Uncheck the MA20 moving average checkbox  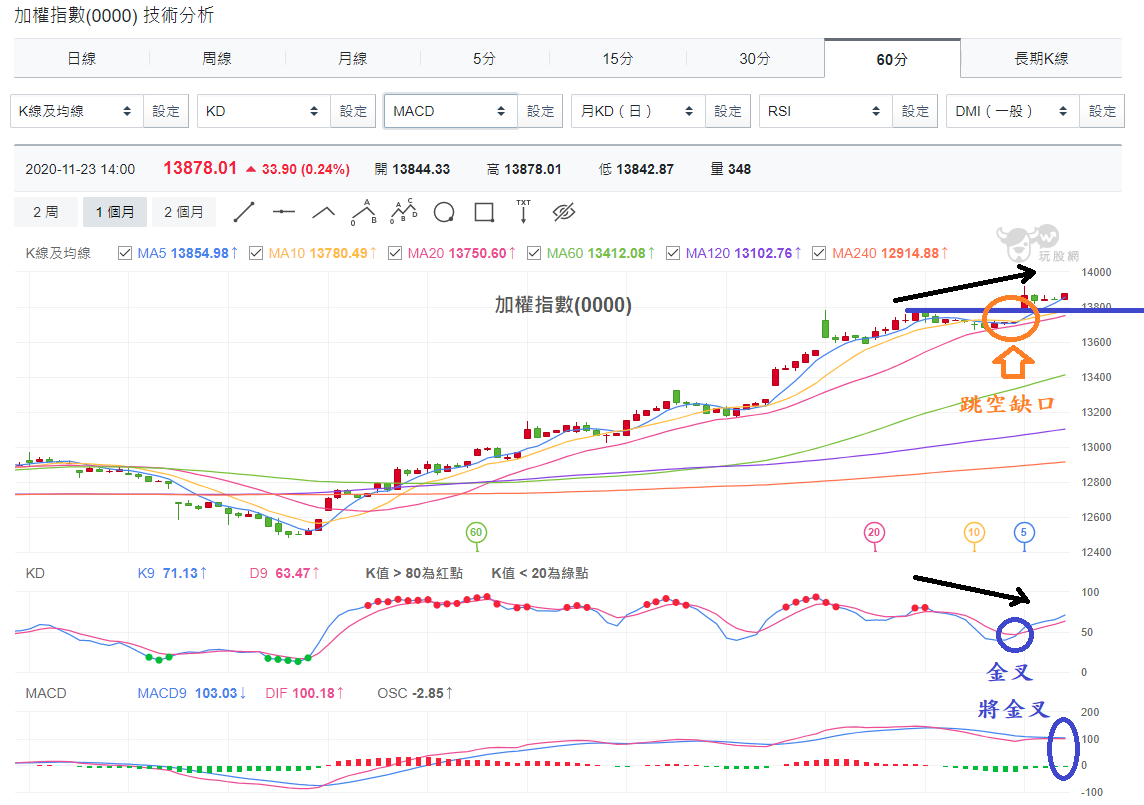395,253
